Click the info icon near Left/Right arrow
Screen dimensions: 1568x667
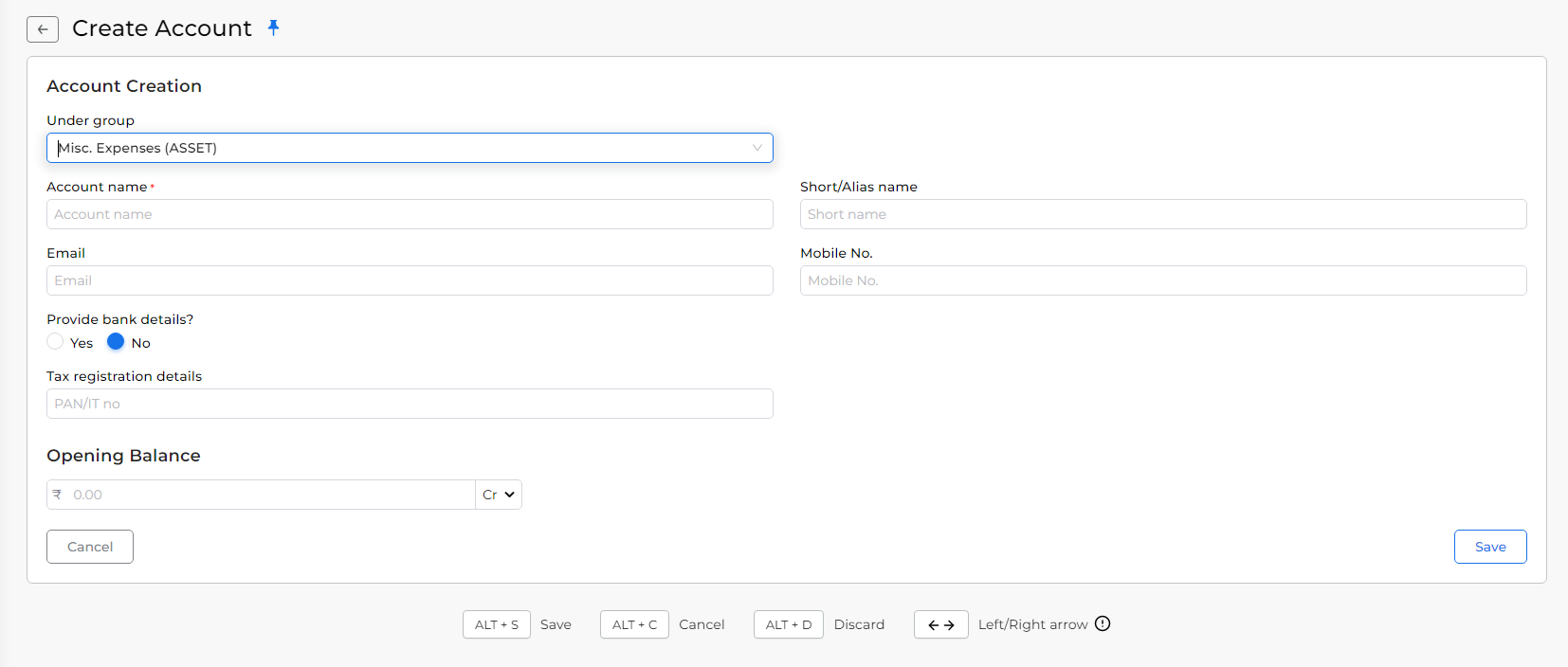pos(1103,623)
